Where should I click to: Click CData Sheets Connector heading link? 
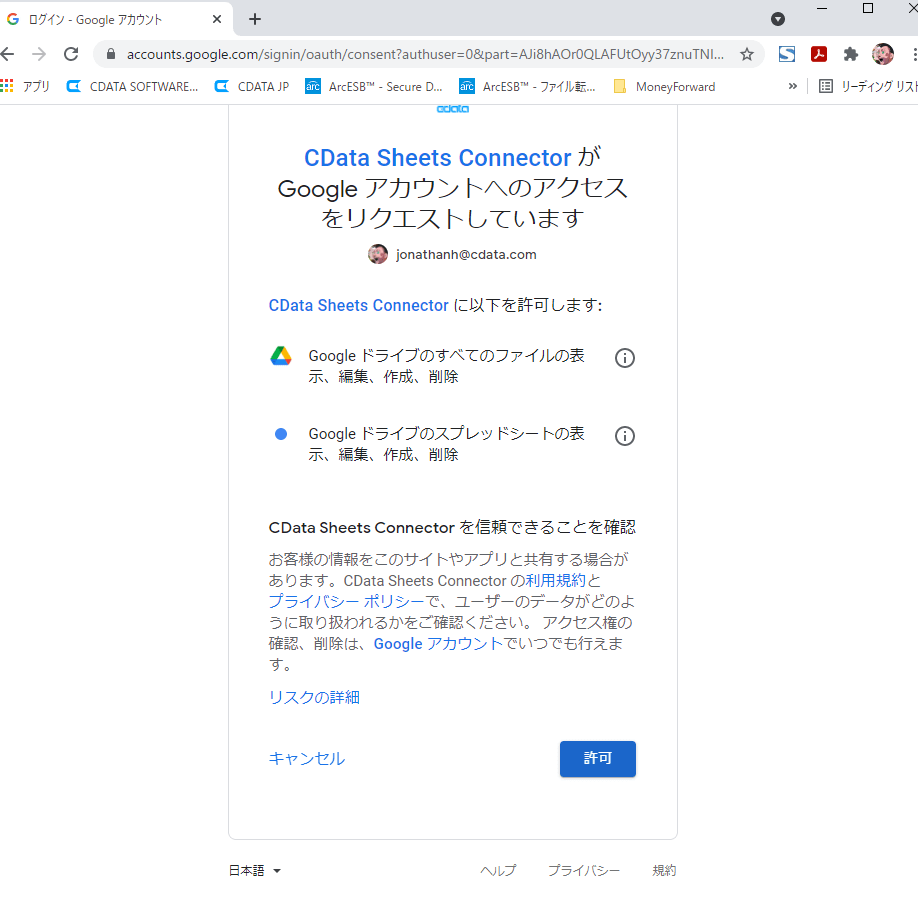437,157
